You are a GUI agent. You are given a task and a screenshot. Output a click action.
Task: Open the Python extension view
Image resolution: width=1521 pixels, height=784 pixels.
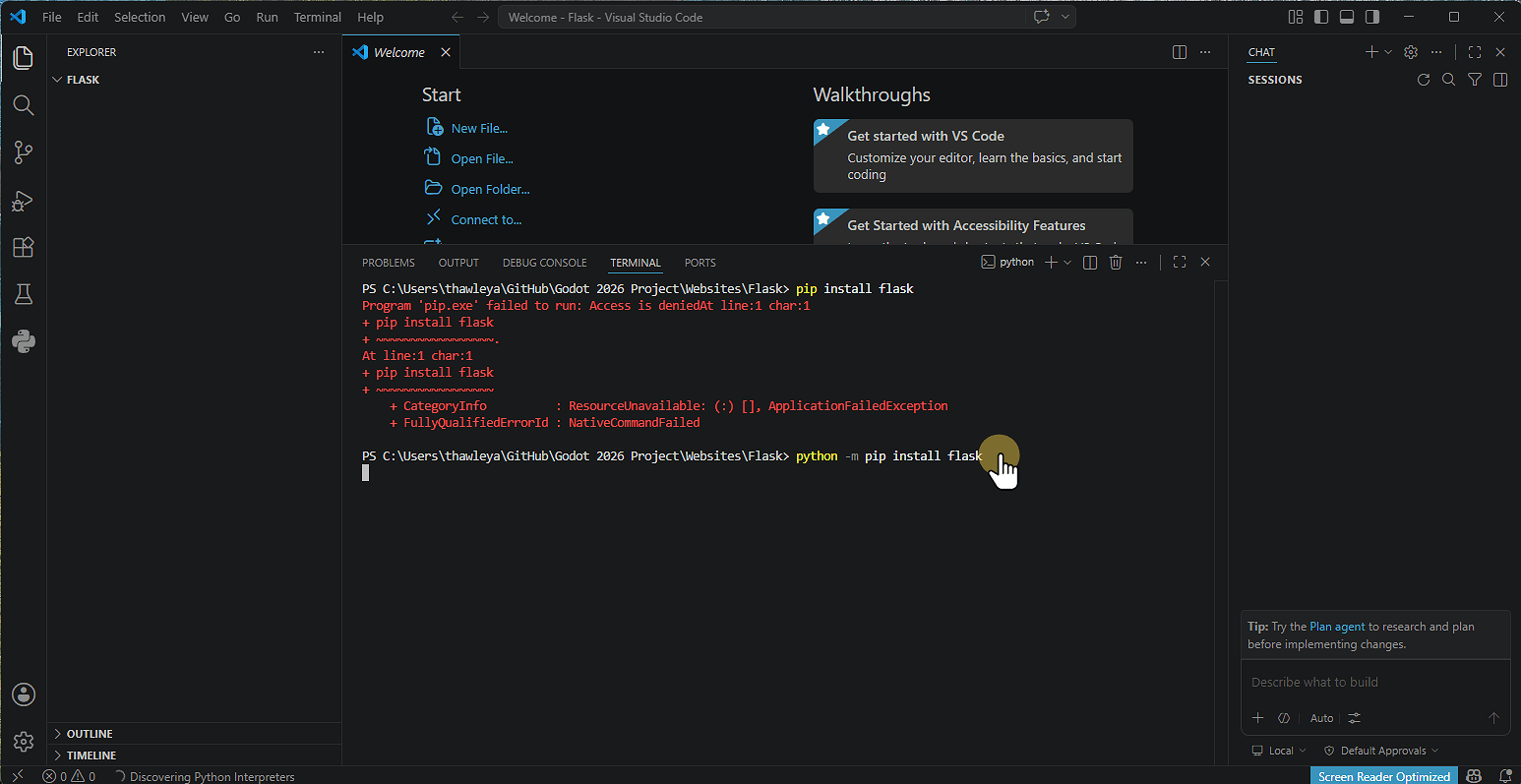click(24, 341)
